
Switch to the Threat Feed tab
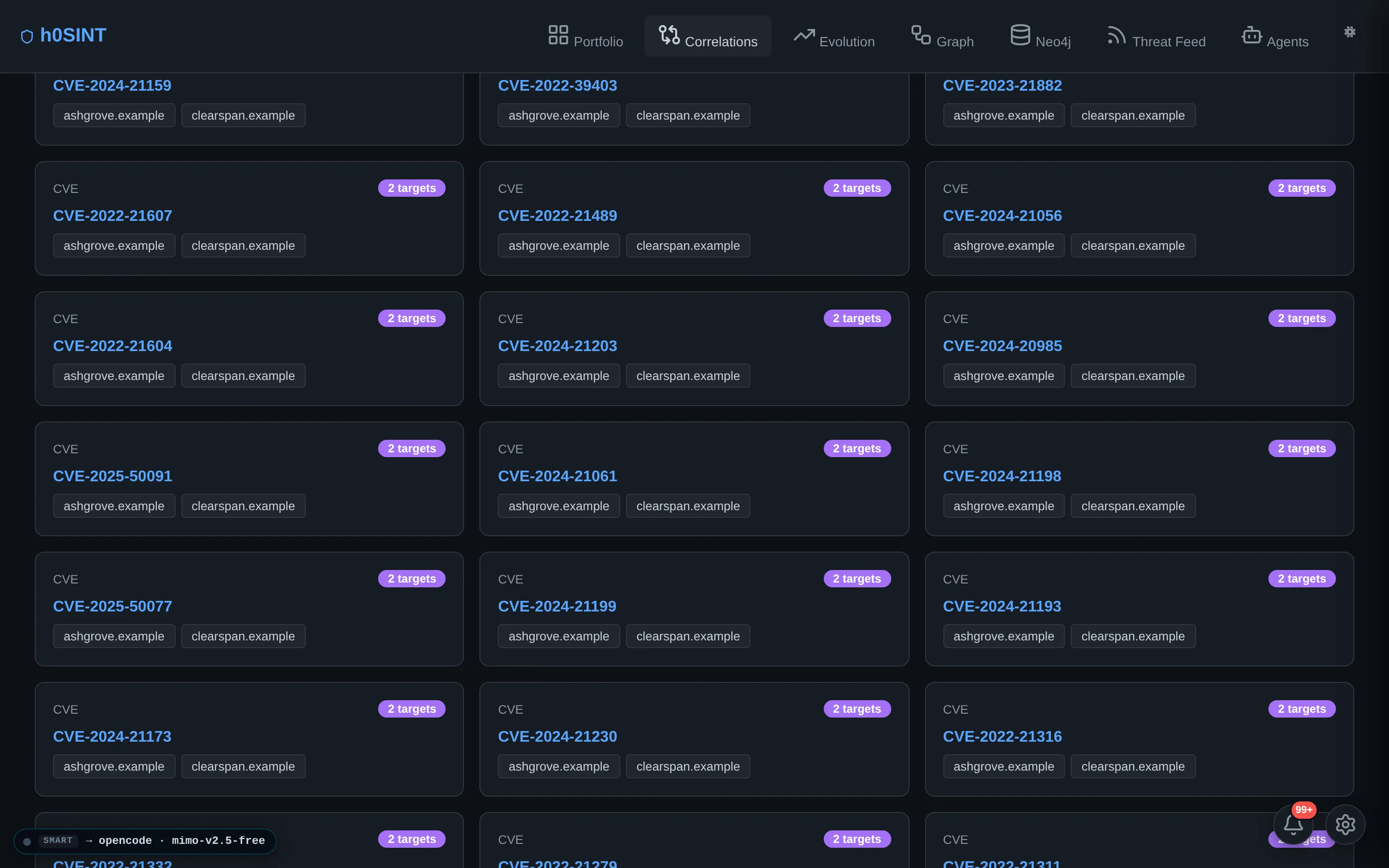(1156, 36)
